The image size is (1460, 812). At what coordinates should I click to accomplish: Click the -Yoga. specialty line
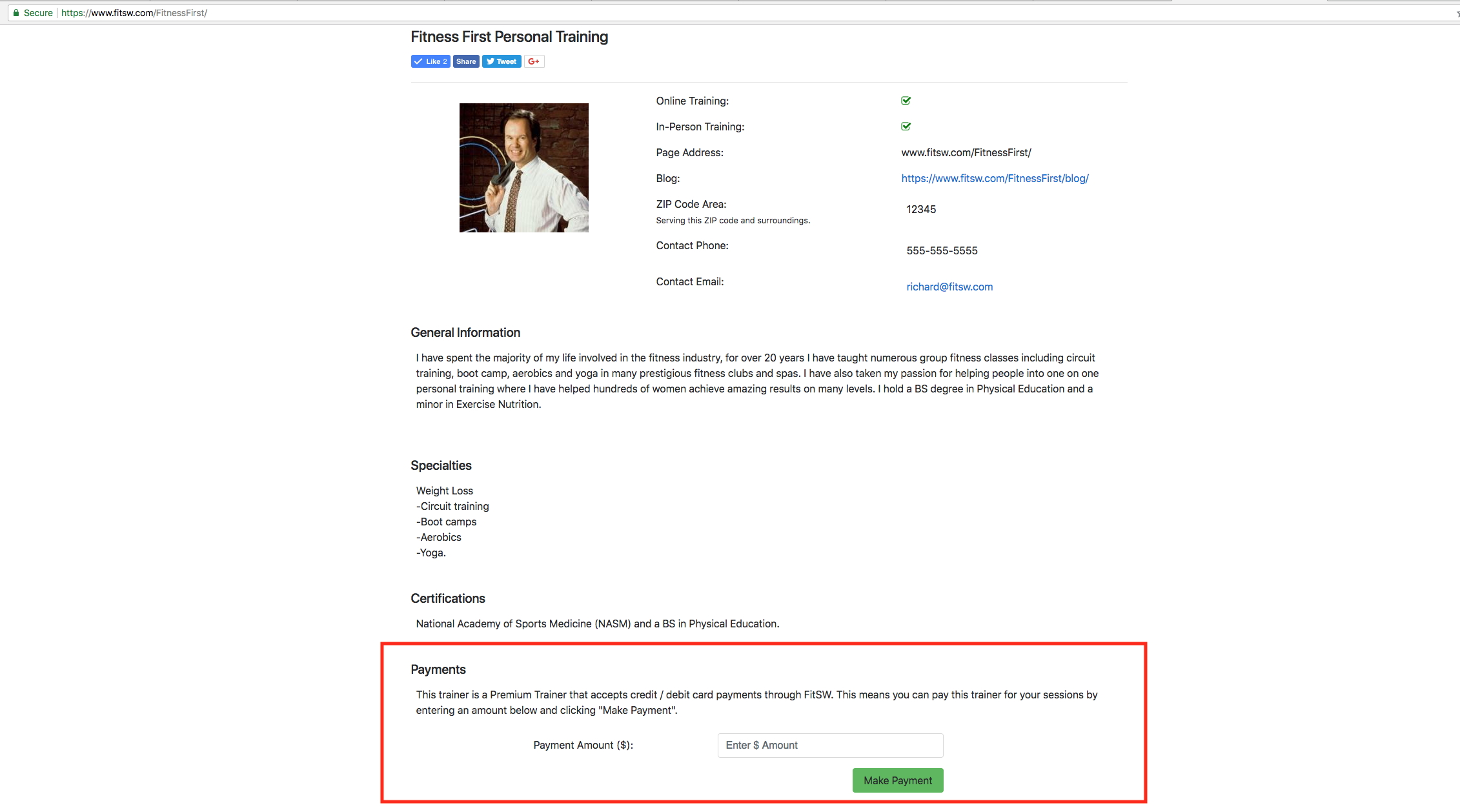tap(431, 553)
